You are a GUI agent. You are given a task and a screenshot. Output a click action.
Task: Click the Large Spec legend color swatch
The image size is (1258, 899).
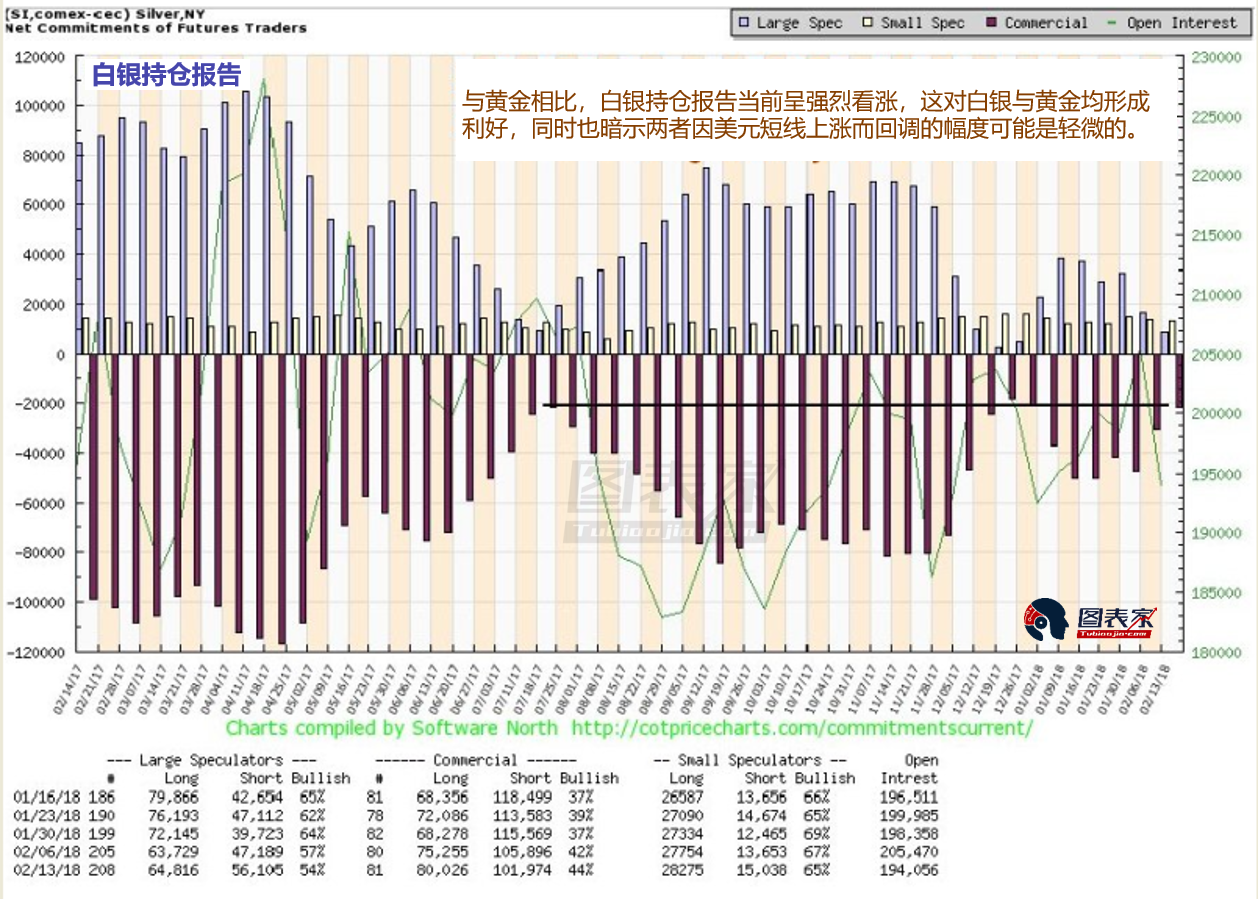point(744,22)
